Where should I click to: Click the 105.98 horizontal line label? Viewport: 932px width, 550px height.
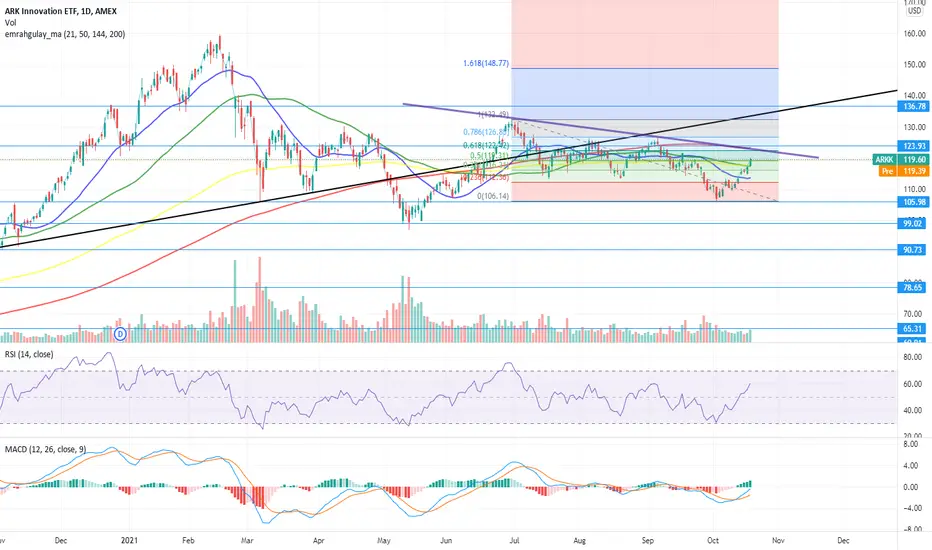(914, 202)
